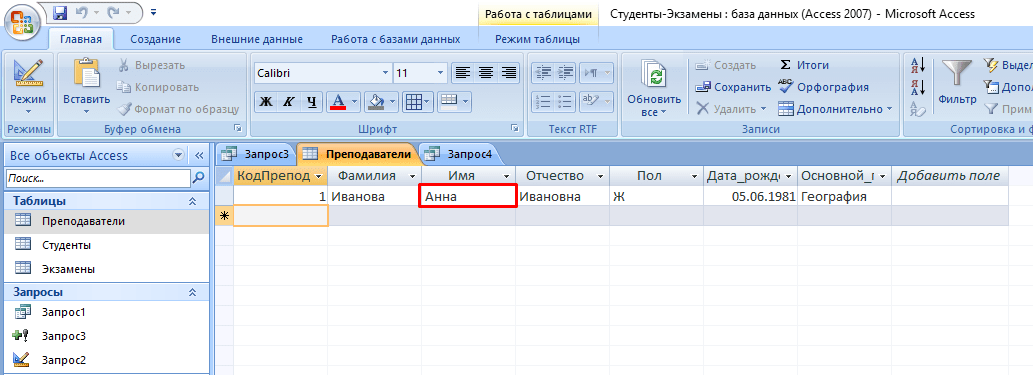Screen dimensions: 1033x375
Task: Click navigation pane Поиск field
Action: [x=98, y=178]
